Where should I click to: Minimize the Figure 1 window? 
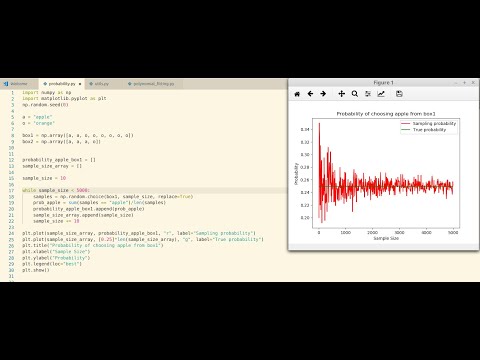coord(456,83)
